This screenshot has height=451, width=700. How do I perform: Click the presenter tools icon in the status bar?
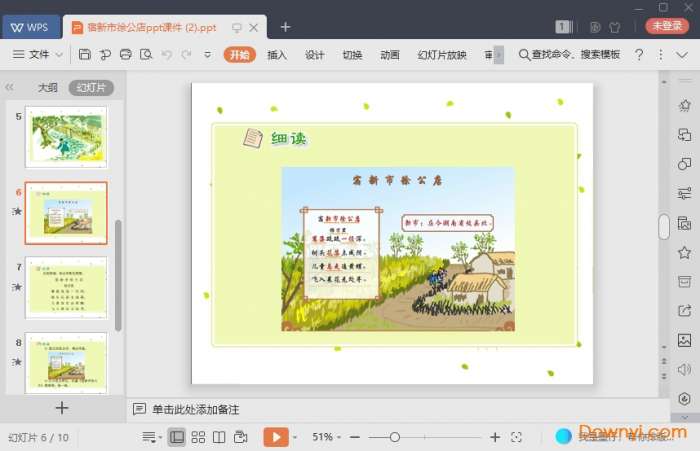point(240,437)
